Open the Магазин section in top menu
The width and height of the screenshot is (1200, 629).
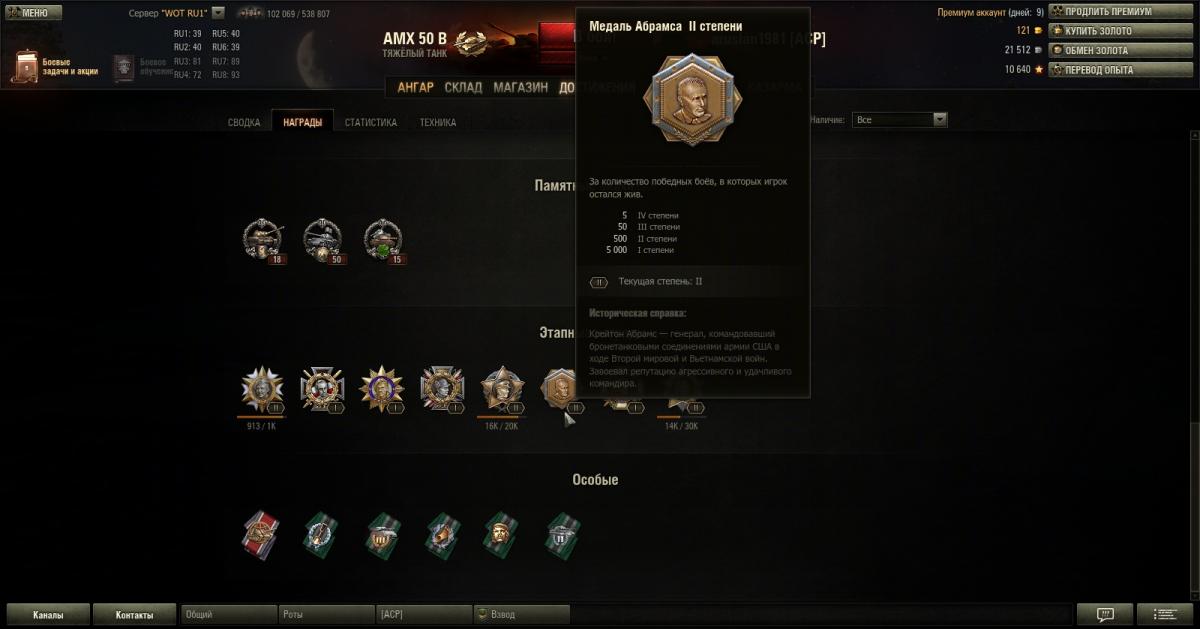pyautogui.click(x=520, y=87)
